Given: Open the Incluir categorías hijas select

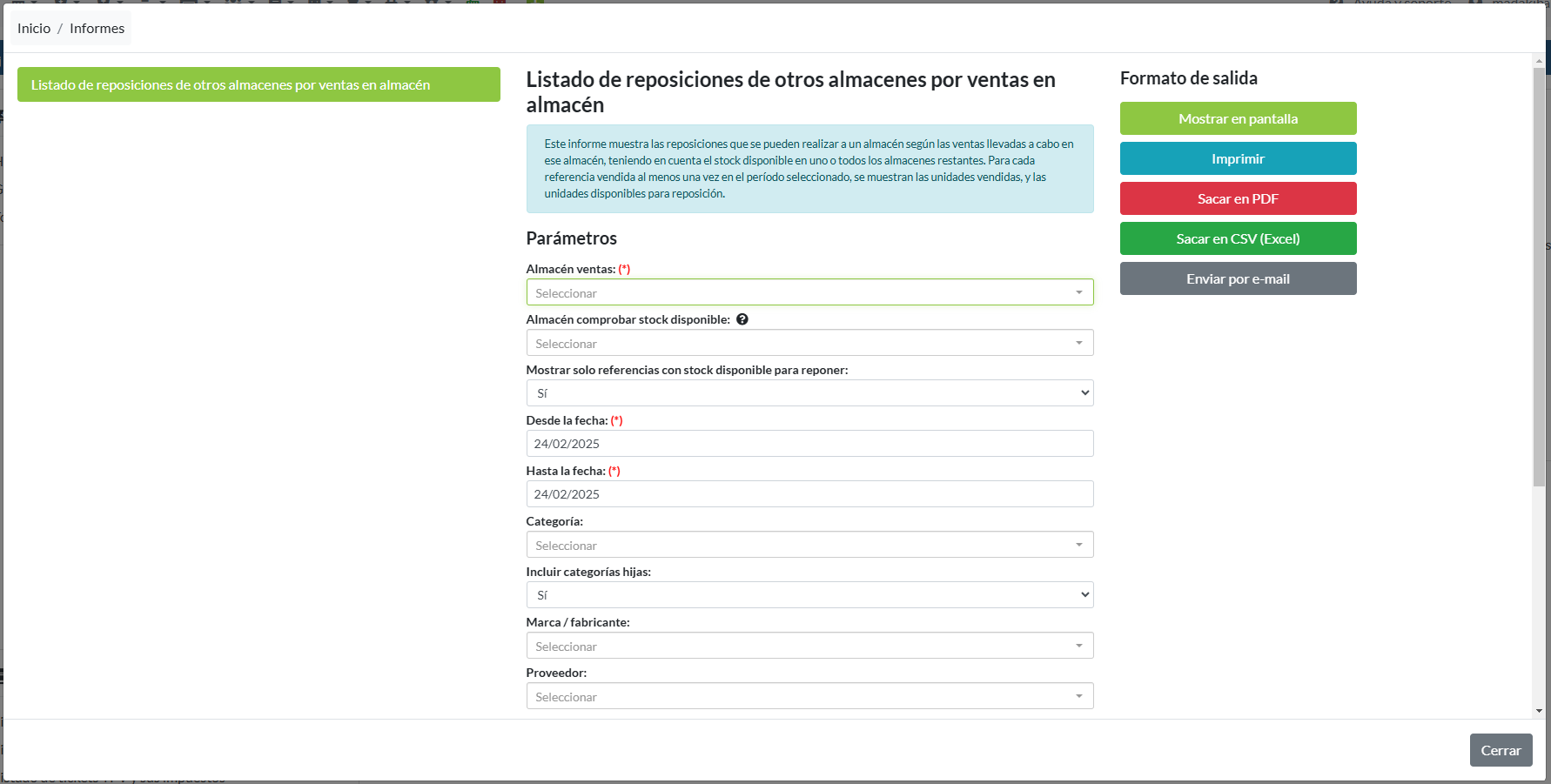Looking at the screenshot, I should click(809, 594).
